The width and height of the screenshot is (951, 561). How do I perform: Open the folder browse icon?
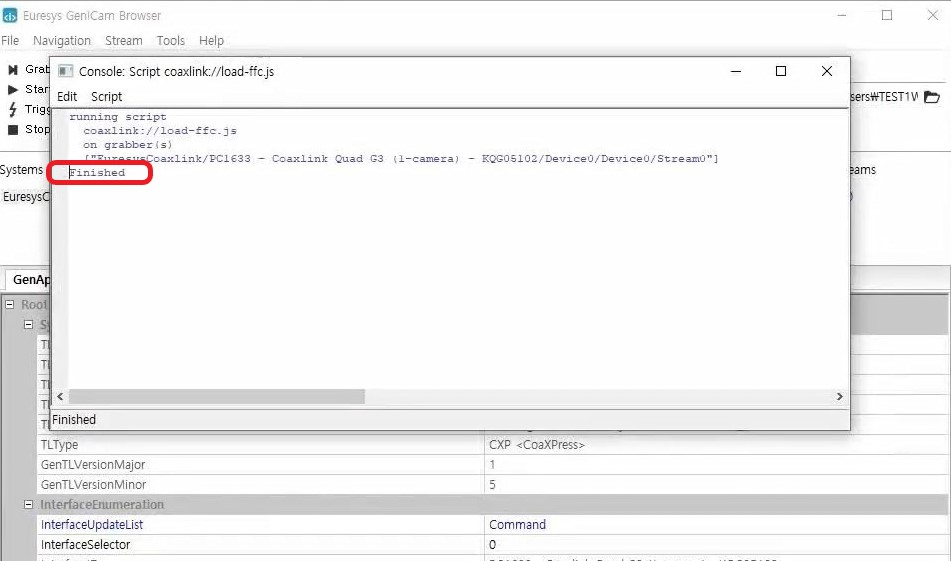pyautogui.click(x=931, y=97)
